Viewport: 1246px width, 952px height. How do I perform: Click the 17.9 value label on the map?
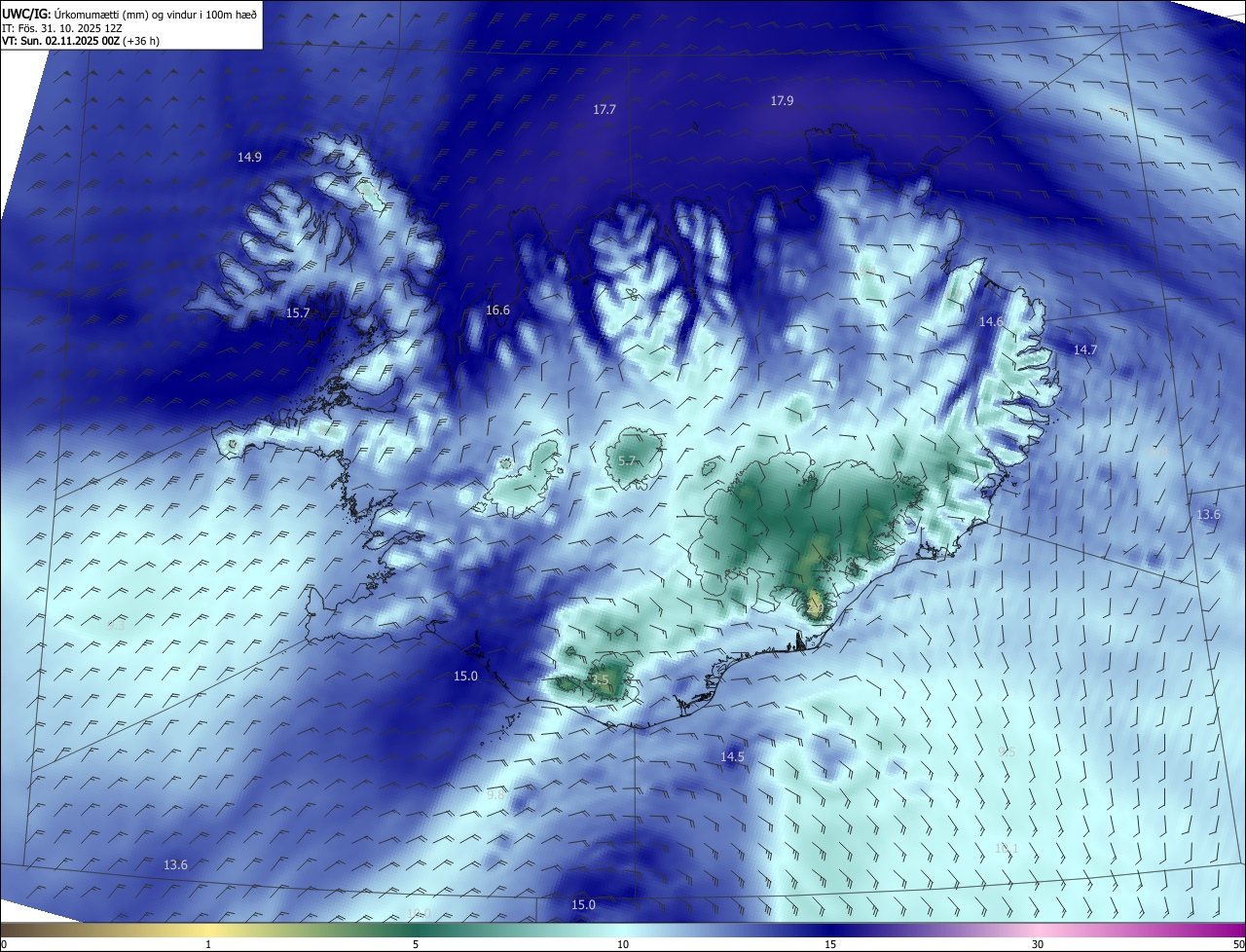782,101
